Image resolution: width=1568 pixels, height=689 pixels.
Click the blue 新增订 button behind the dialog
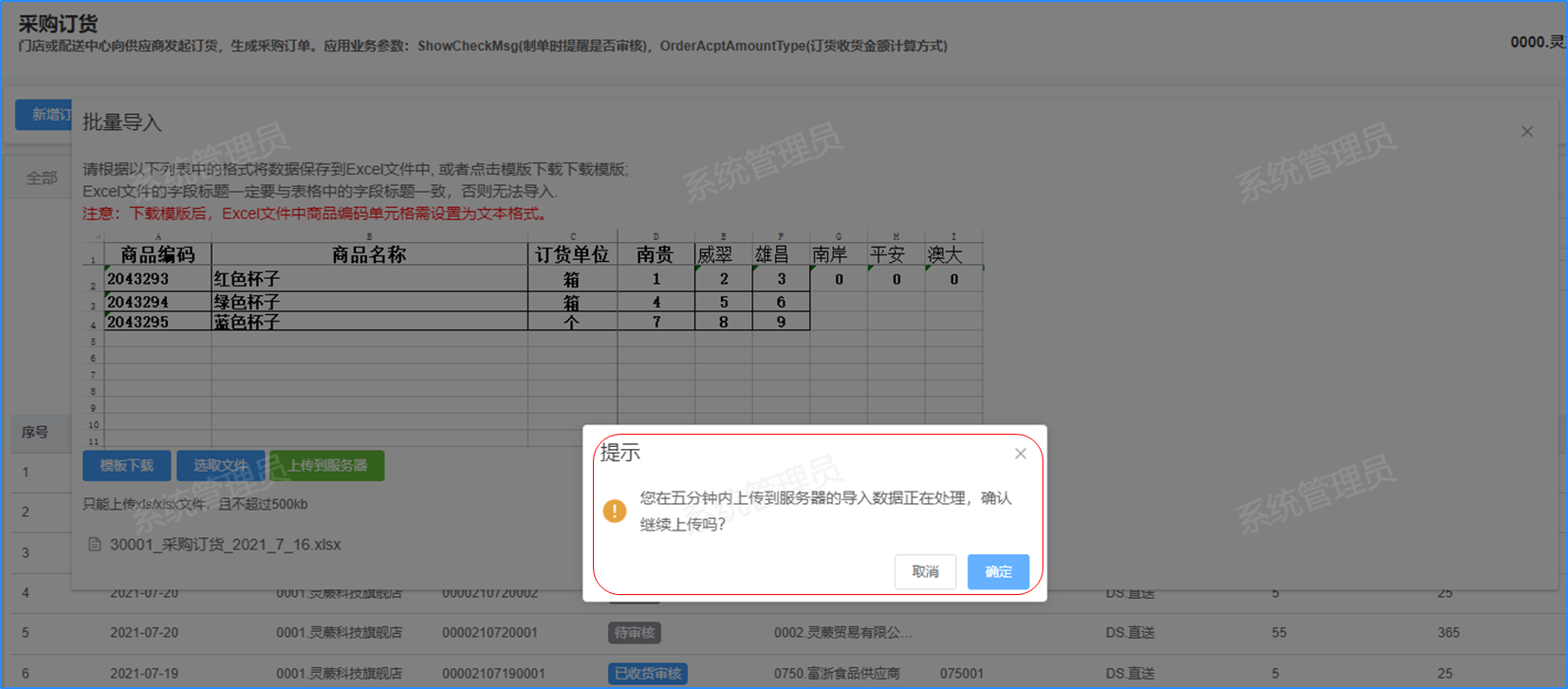pyautogui.click(x=44, y=115)
